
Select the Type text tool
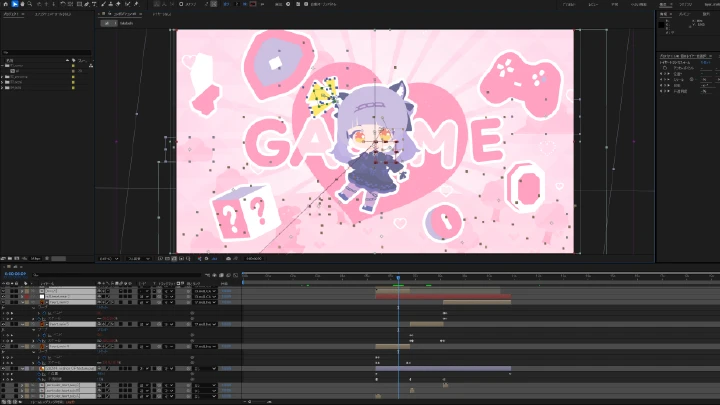94,4
